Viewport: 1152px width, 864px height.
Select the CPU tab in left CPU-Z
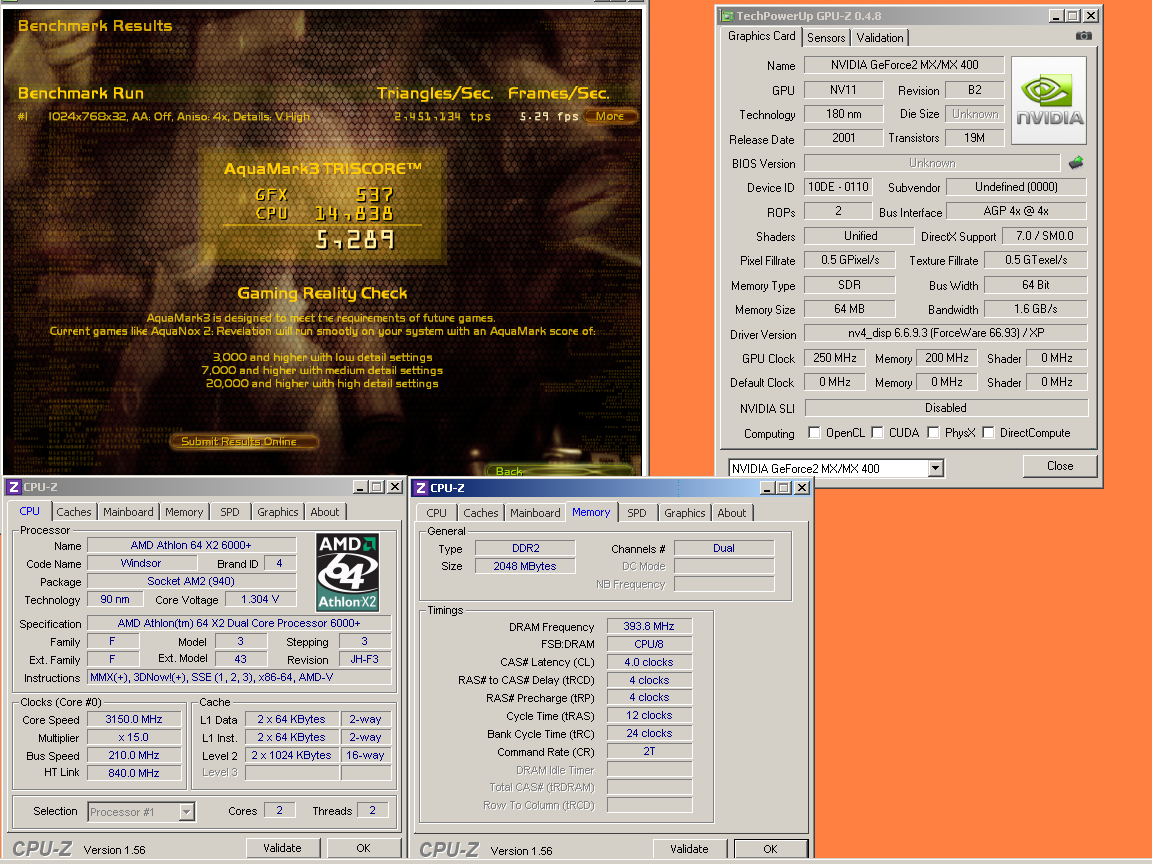(29, 511)
